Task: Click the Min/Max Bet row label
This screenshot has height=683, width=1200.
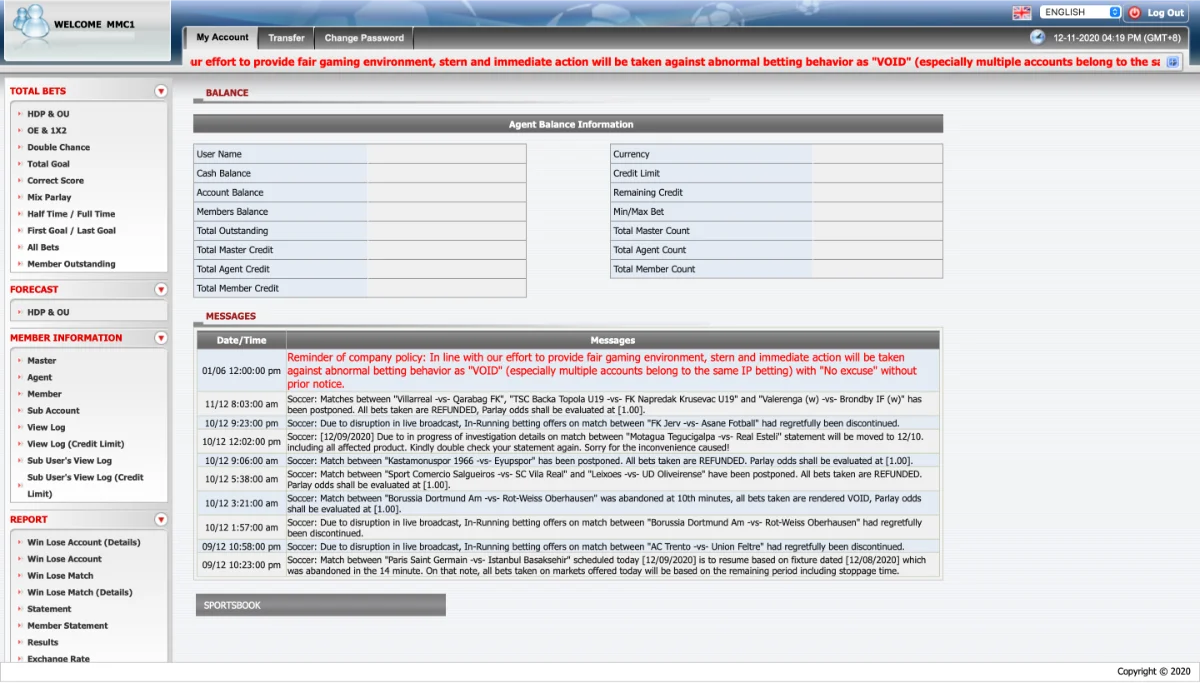Action: (x=638, y=212)
